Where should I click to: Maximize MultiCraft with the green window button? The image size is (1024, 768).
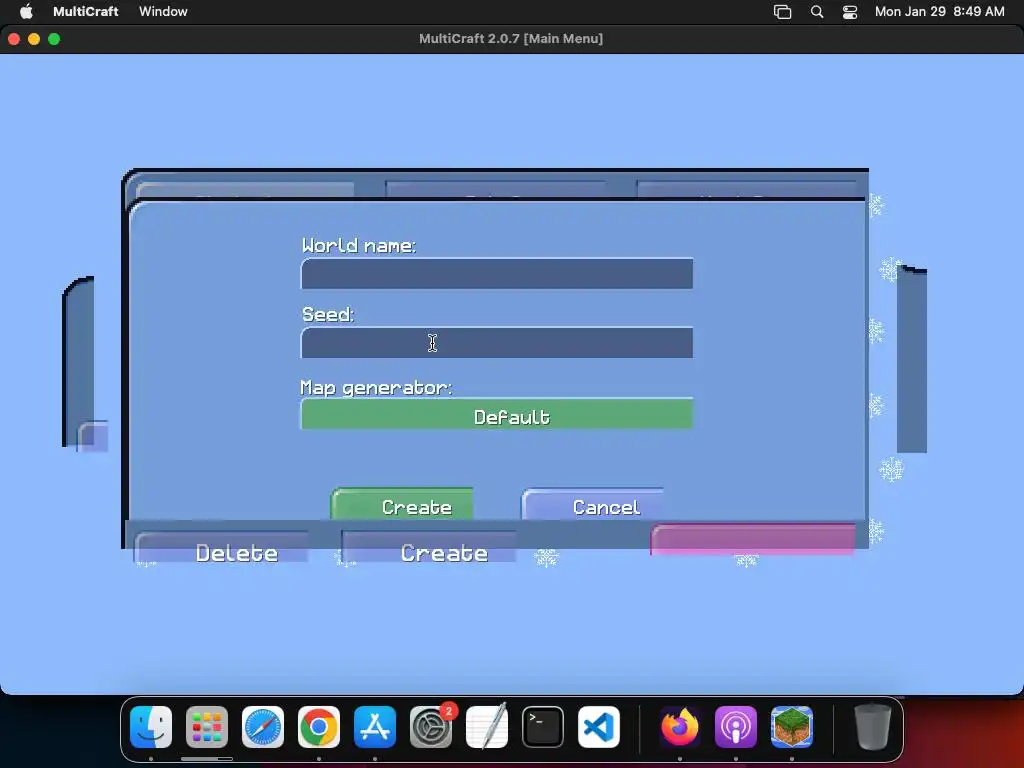tap(54, 39)
